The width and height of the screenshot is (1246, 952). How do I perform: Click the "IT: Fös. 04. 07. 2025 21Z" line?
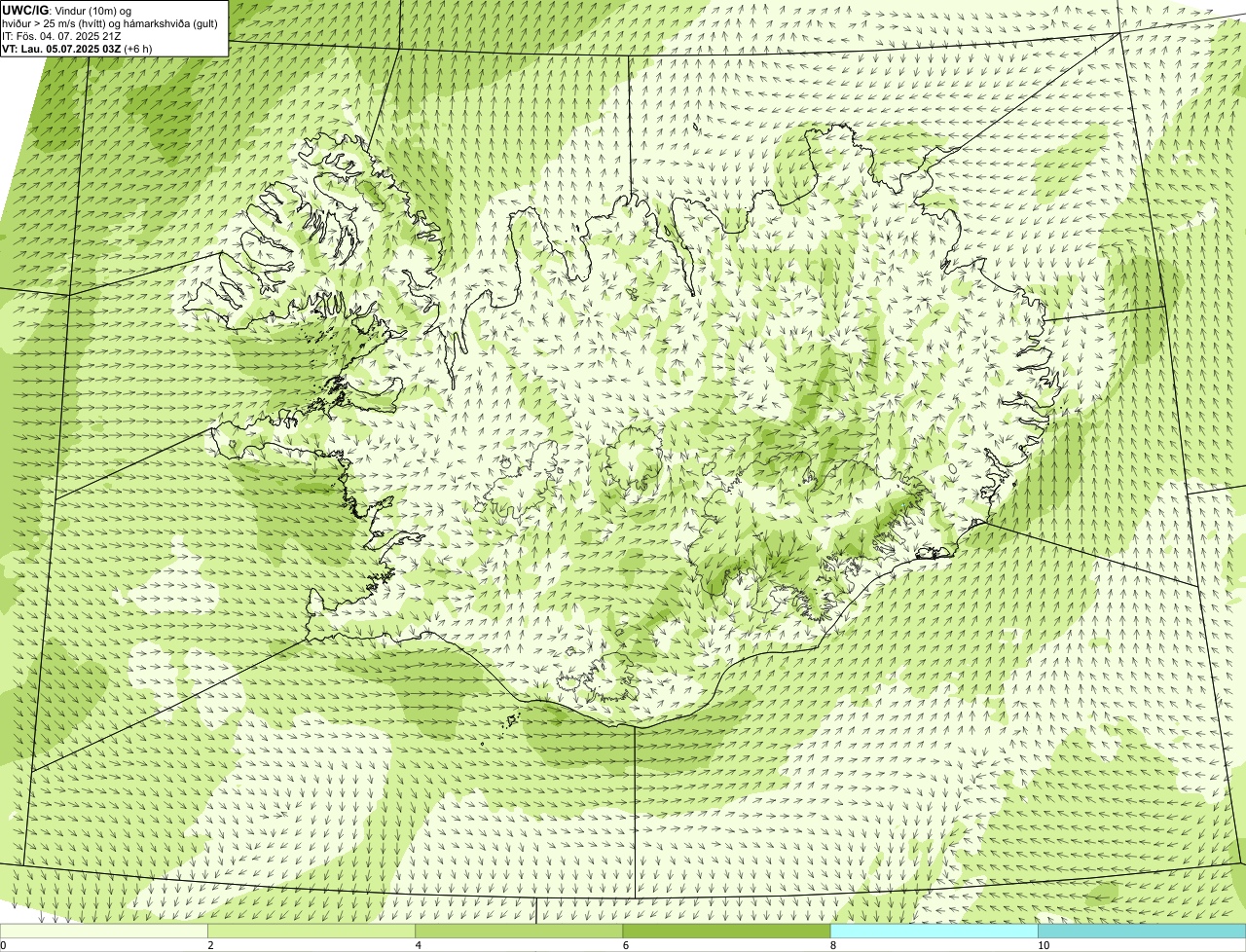pos(61,36)
